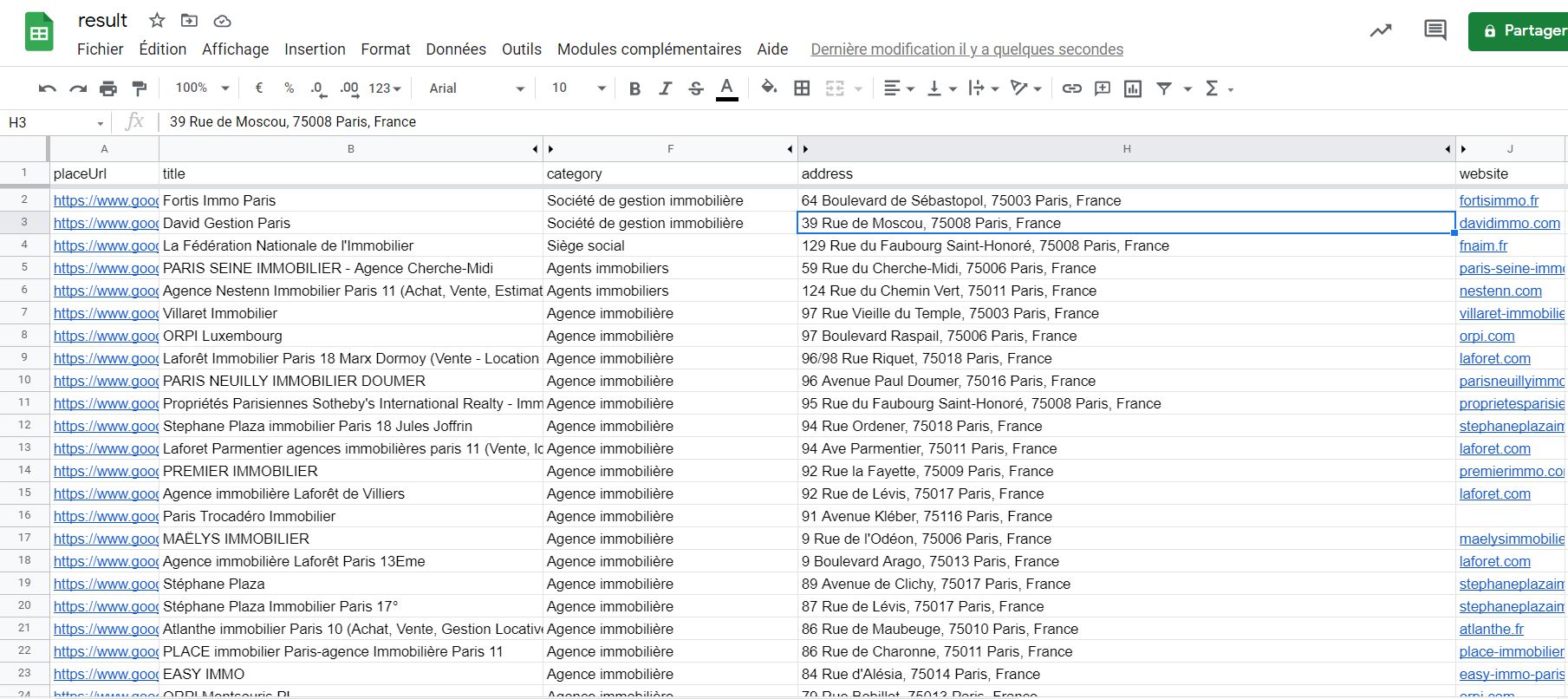Open text rotation dropdown
Screen dimensions: 1568x699
1025,88
